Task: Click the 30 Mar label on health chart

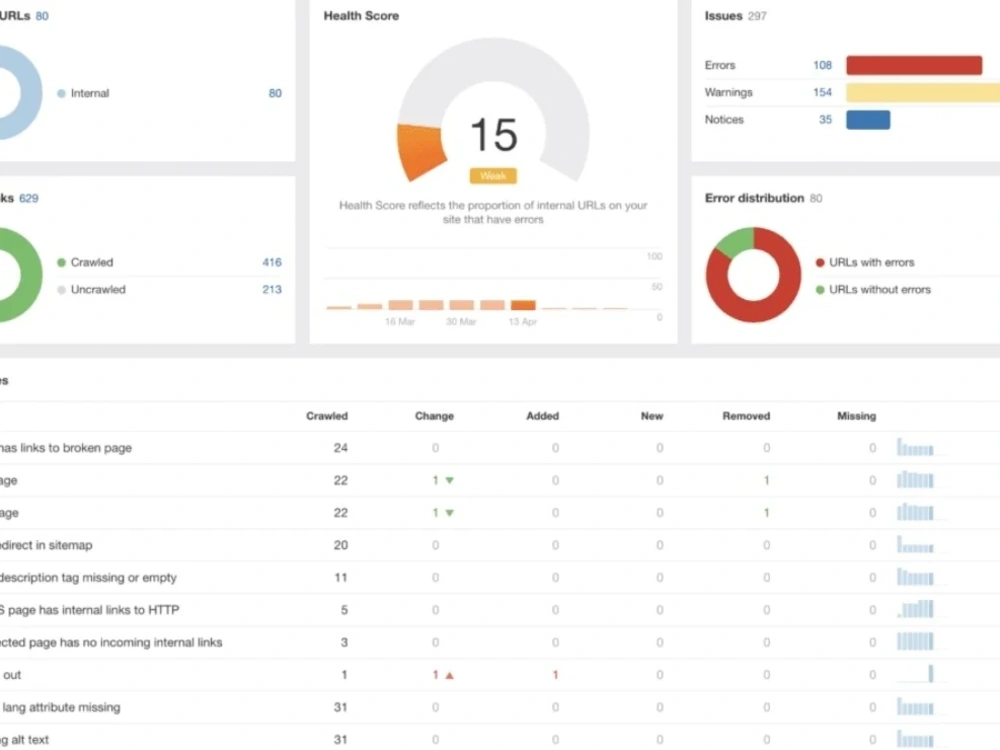Action: point(461,321)
